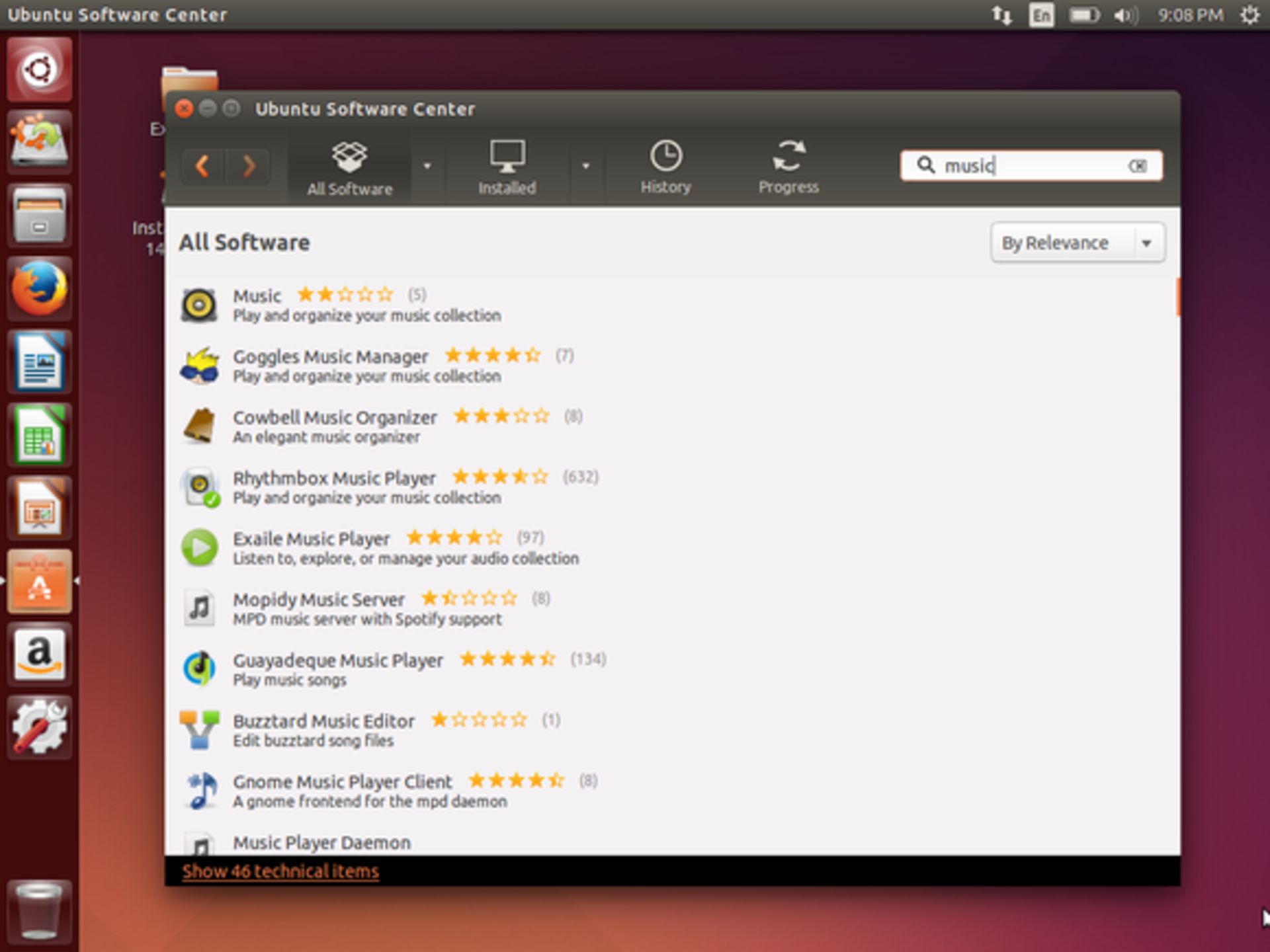Open the battery indicator menu
Image resolution: width=1270 pixels, height=952 pixels.
pyautogui.click(x=1084, y=15)
